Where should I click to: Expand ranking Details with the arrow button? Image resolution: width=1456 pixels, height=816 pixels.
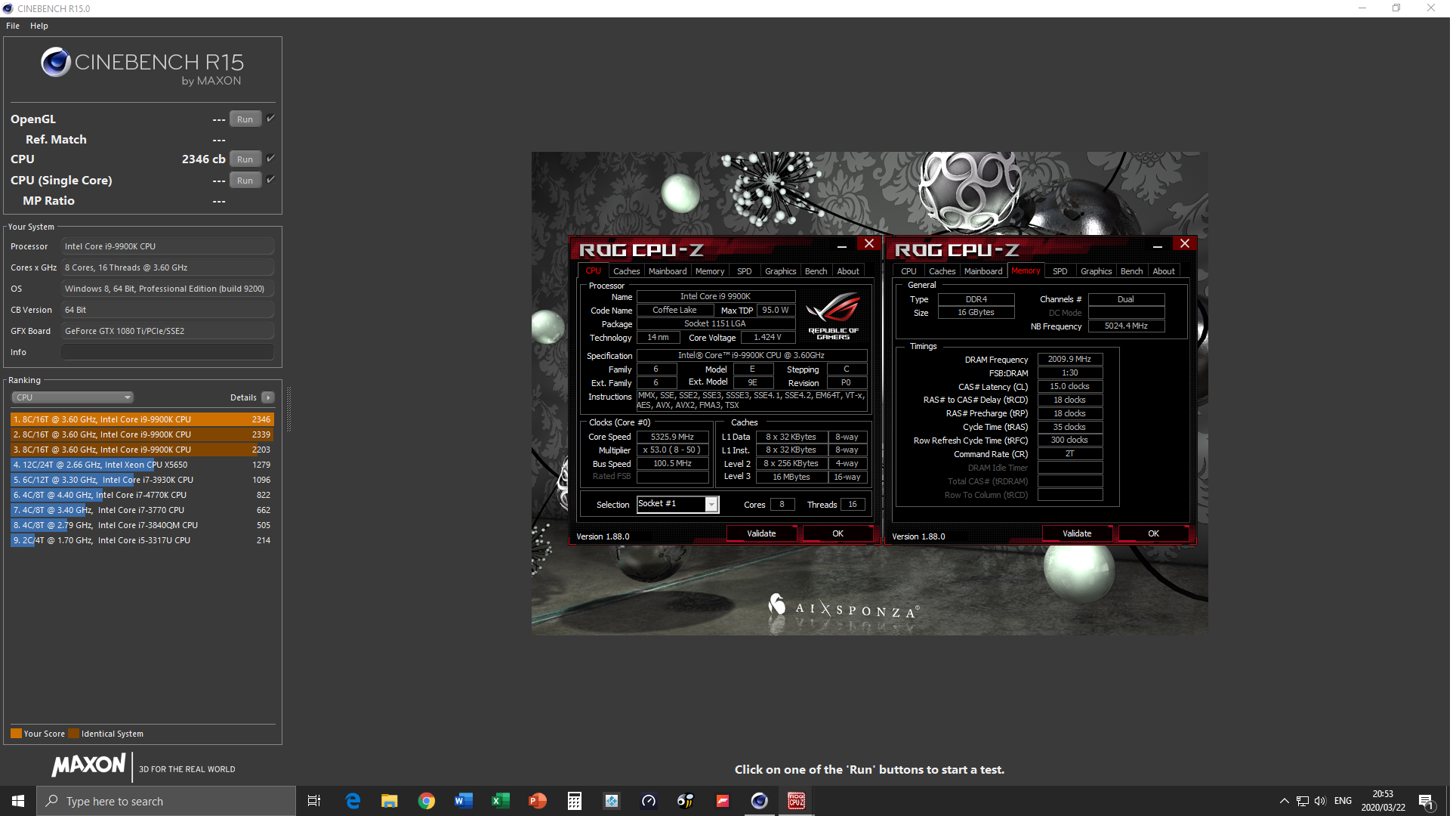[268, 397]
